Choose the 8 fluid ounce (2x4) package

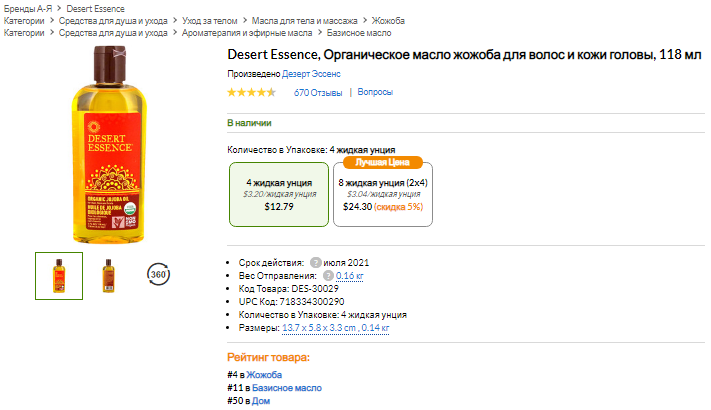pyautogui.click(x=383, y=194)
